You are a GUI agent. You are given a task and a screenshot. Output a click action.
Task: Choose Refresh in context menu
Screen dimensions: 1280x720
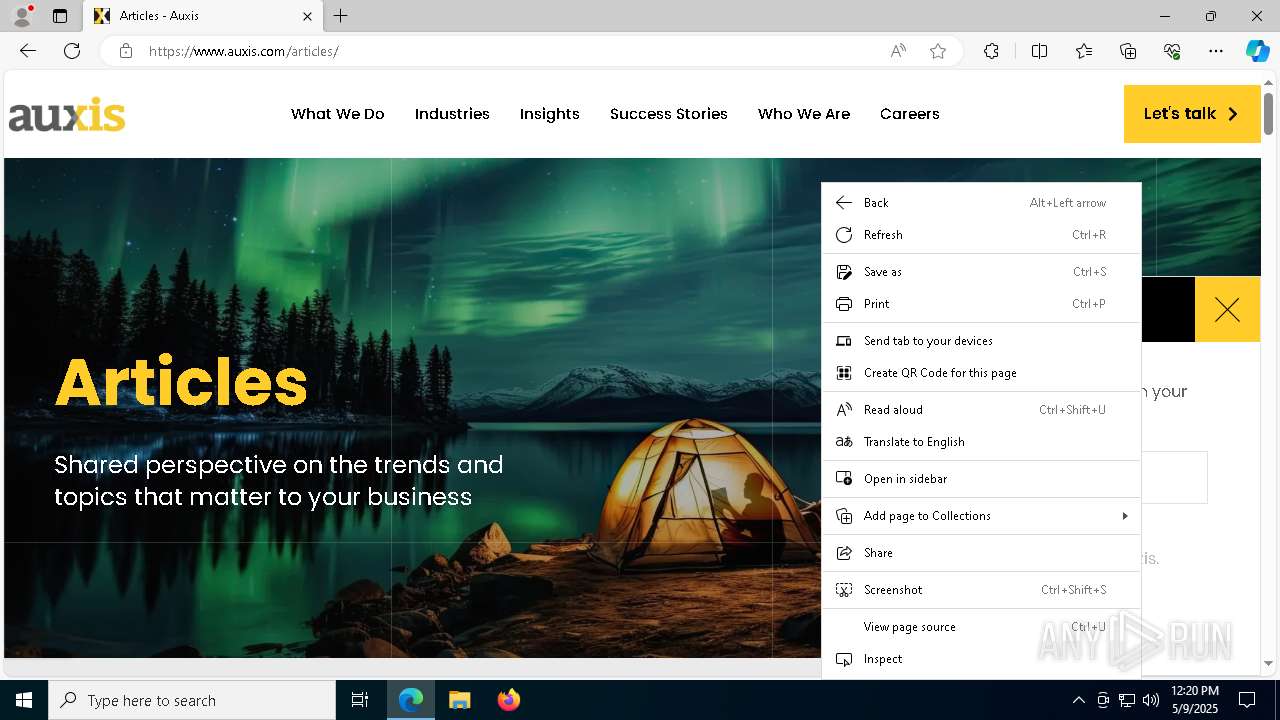click(x=981, y=235)
